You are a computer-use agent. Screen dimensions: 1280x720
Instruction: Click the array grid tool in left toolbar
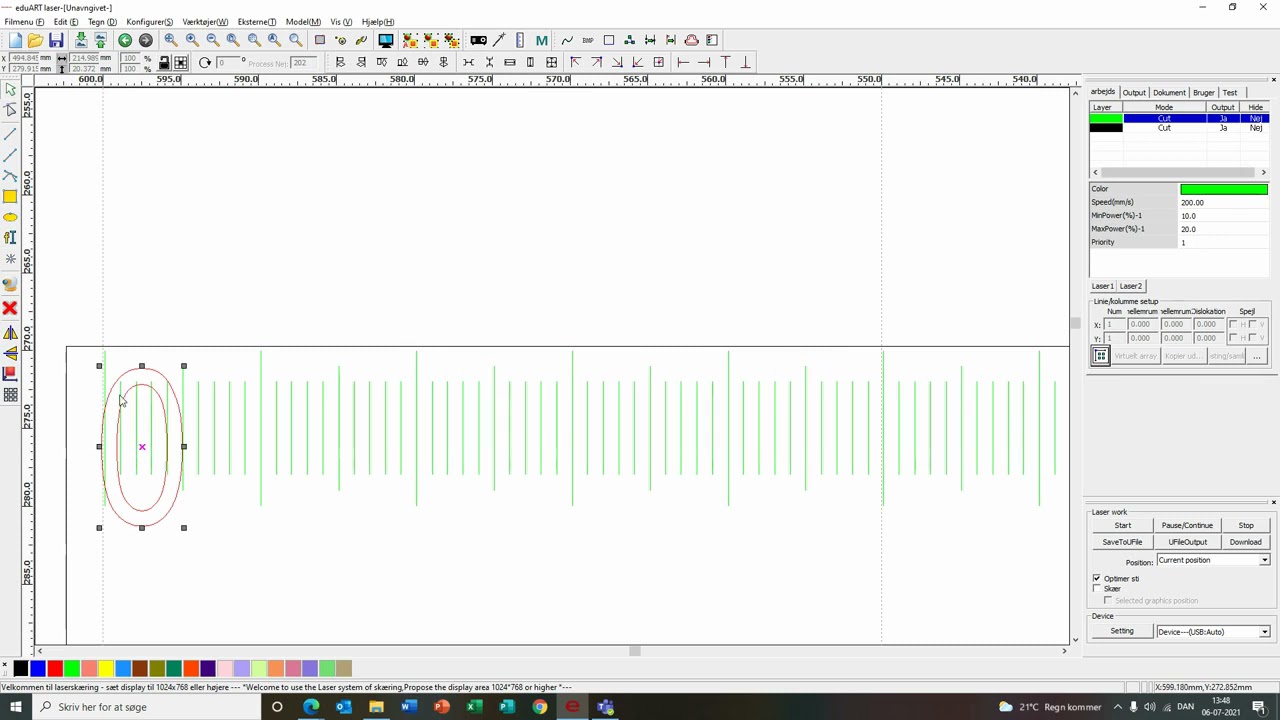[x=10, y=395]
